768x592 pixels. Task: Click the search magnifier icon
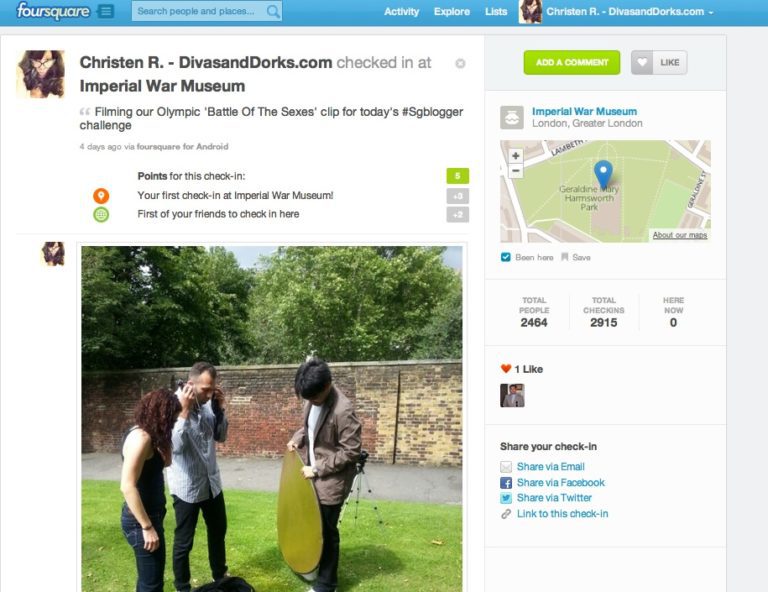click(273, 11)
